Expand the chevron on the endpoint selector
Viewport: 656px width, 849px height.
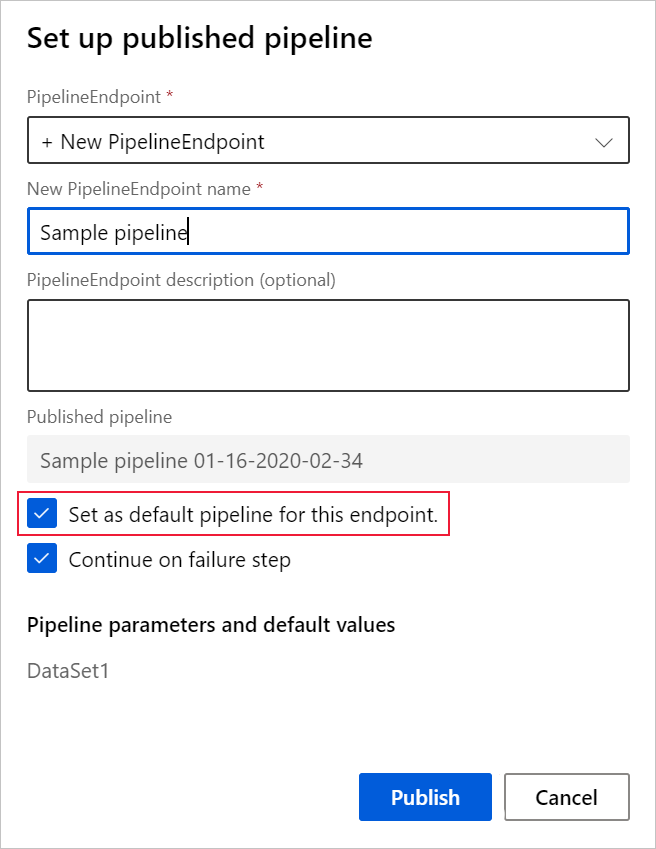click(x=604, y=141)
